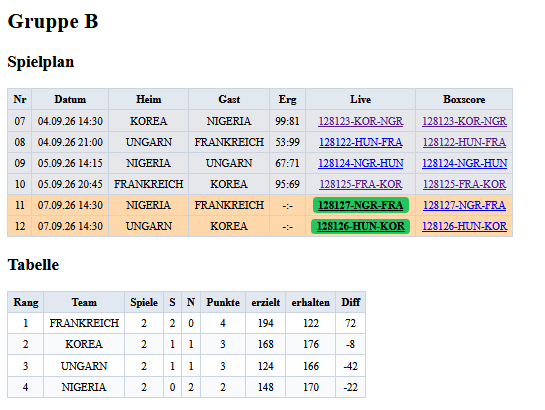Viewport: 545px width, 410px height.
Task: Select result 67:71 in game 09
Action: 287,163
